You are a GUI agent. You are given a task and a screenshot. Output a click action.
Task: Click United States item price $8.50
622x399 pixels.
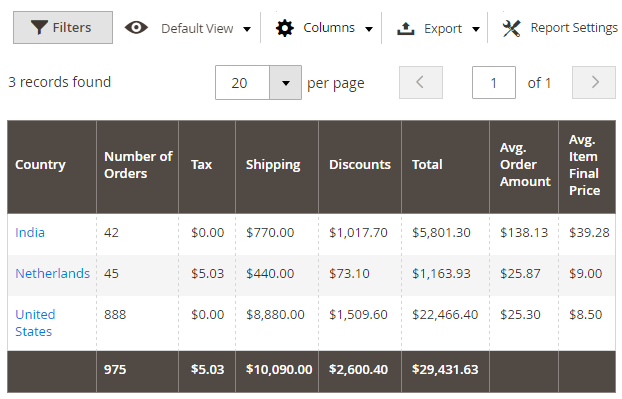point(586,315)
